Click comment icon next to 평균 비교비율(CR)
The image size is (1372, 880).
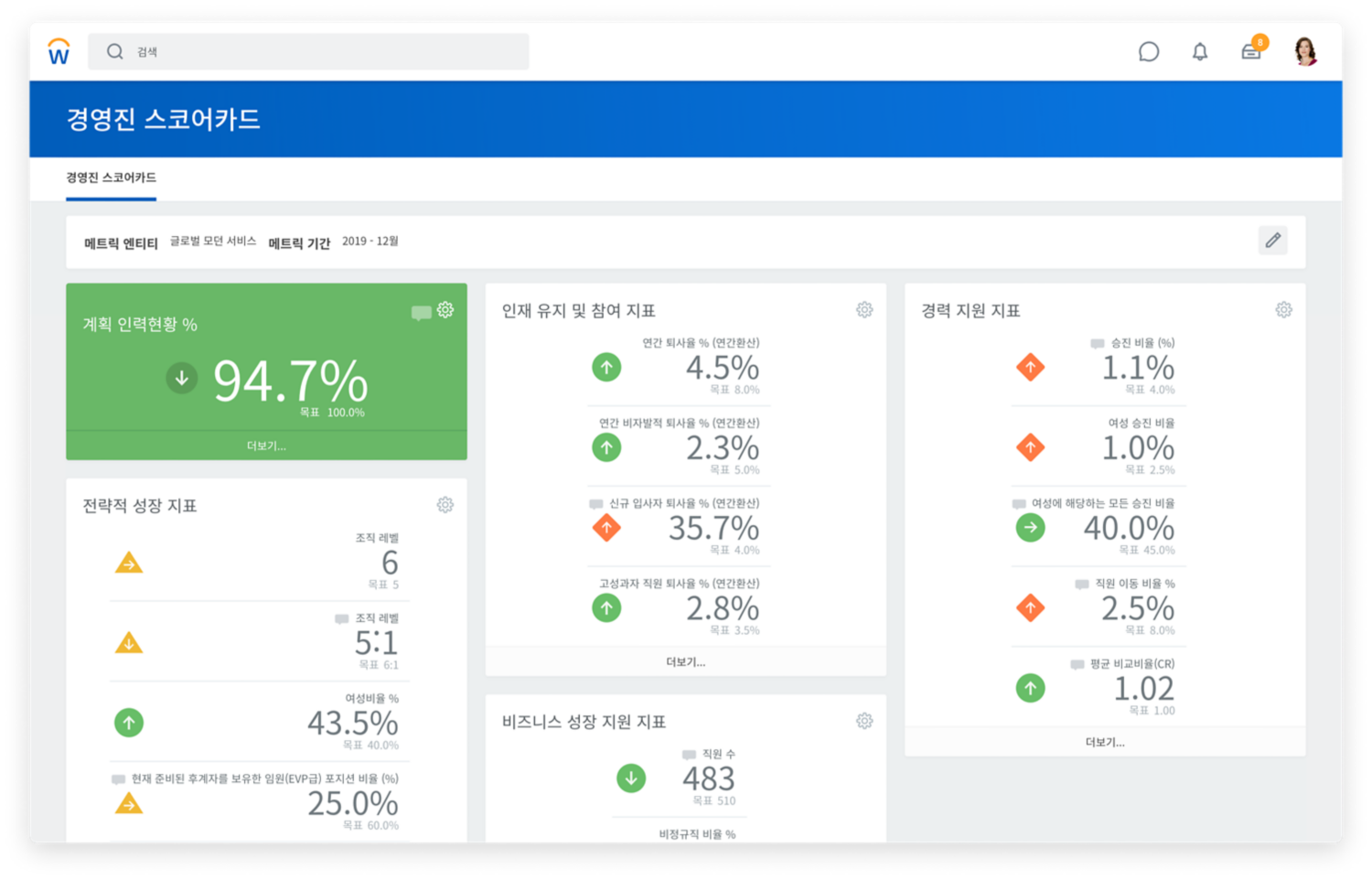tap(1077, 664)
